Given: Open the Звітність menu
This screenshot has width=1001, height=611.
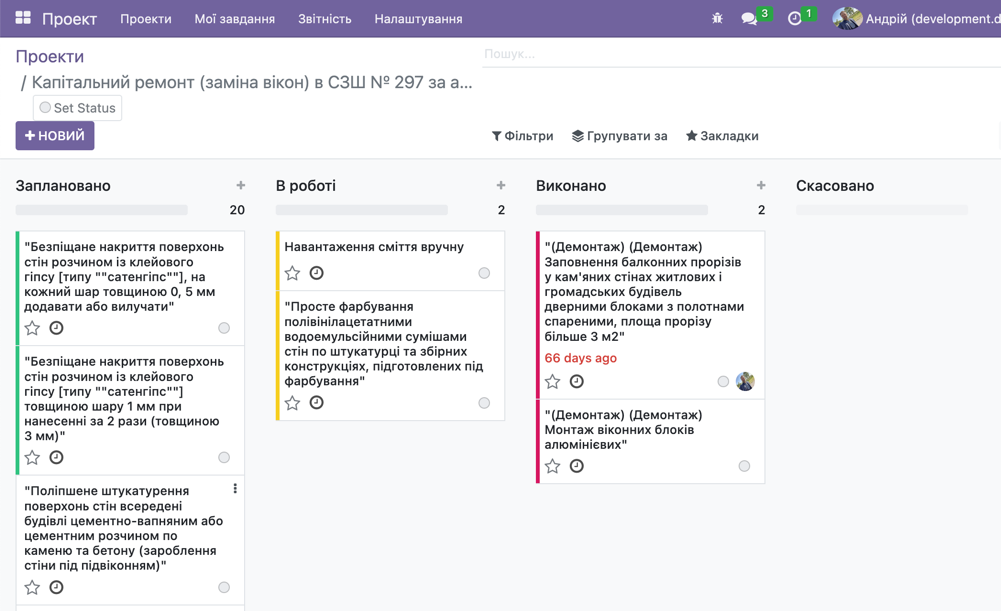Looking at the screenshot, I should tap(323, 18).
